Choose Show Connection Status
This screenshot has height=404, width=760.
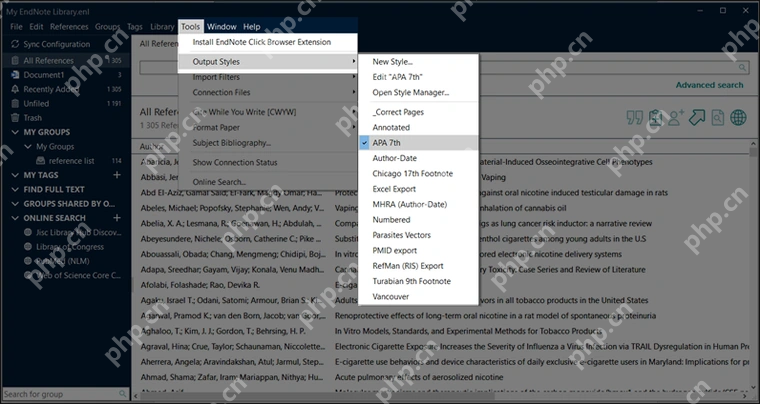tap(268, 162)
